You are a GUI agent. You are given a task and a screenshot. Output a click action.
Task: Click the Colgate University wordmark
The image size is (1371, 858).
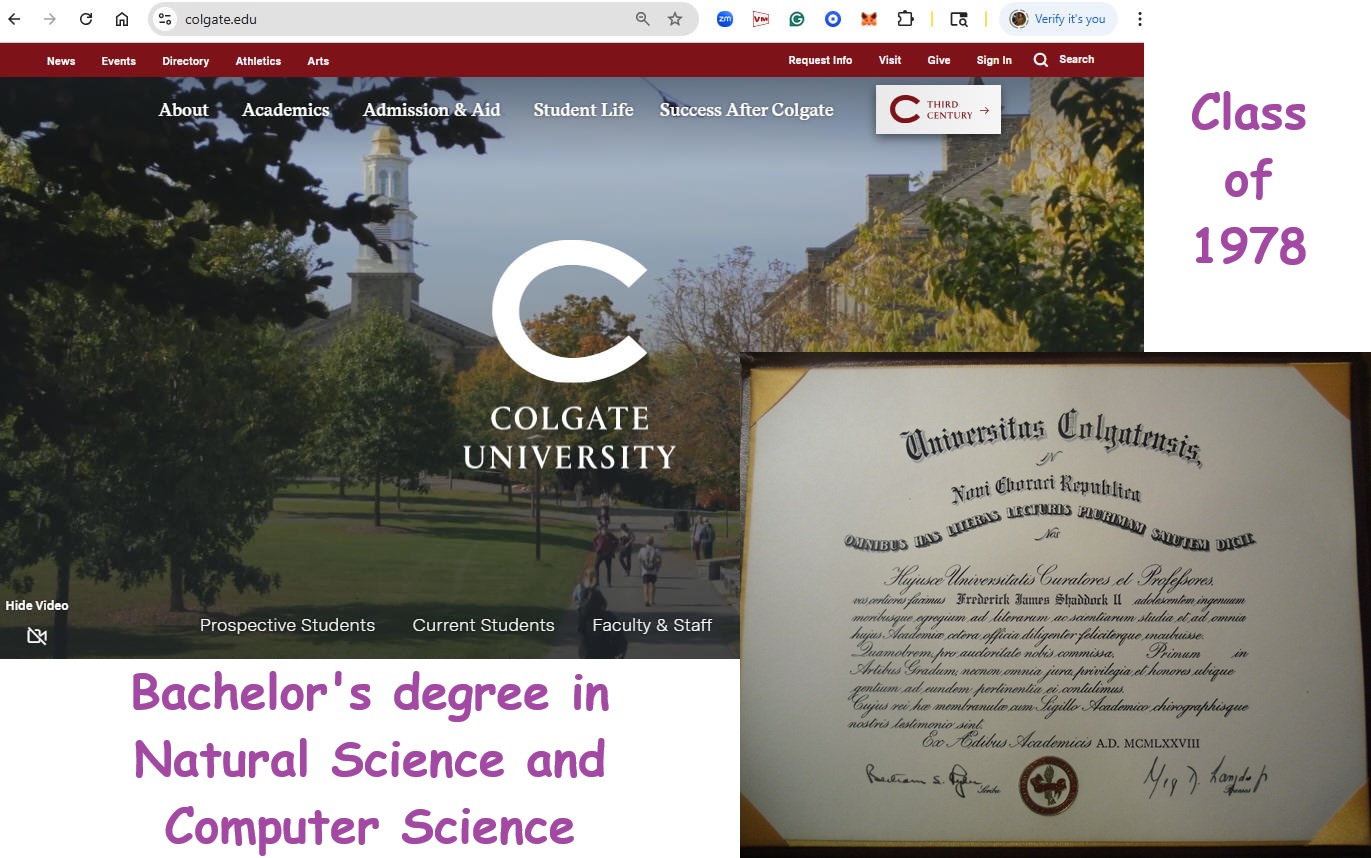(x=570, y=437)
